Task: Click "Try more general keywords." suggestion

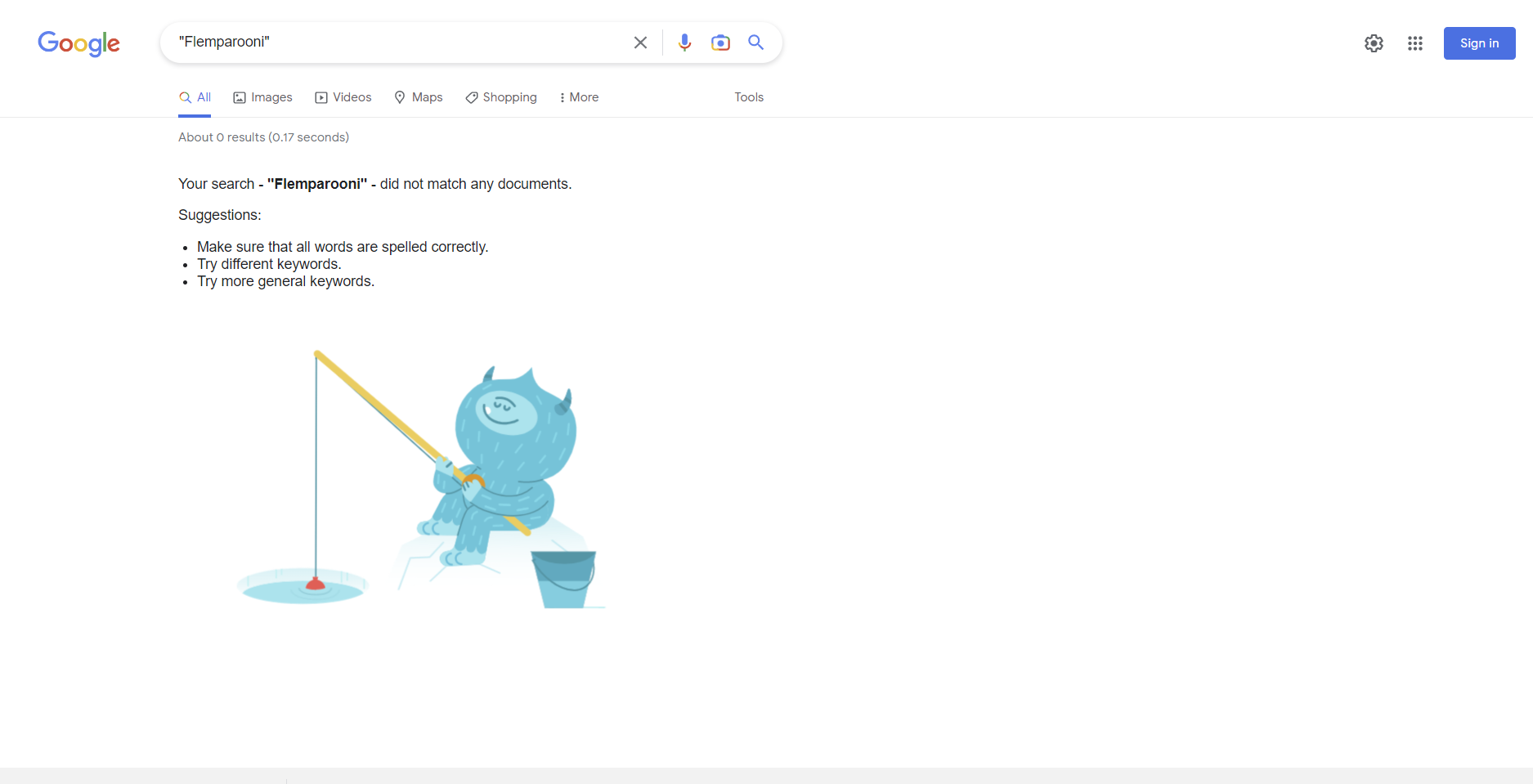Action: [x=285, y=281]
